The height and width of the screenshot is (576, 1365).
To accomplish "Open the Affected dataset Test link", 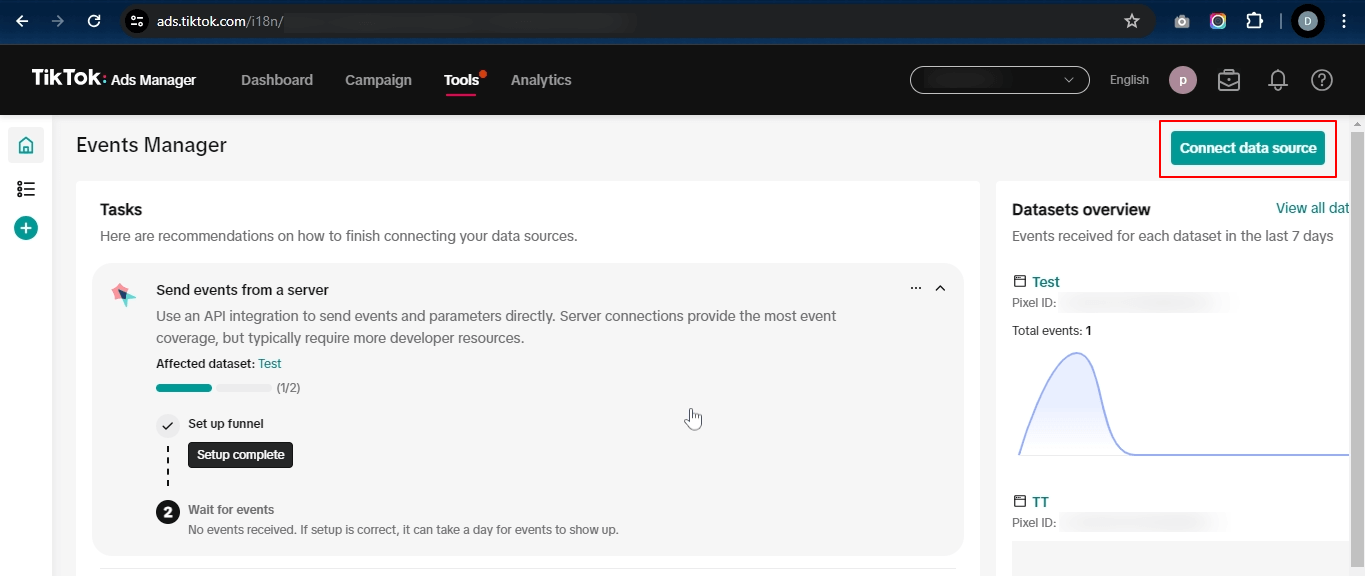I will pos(270,364).
